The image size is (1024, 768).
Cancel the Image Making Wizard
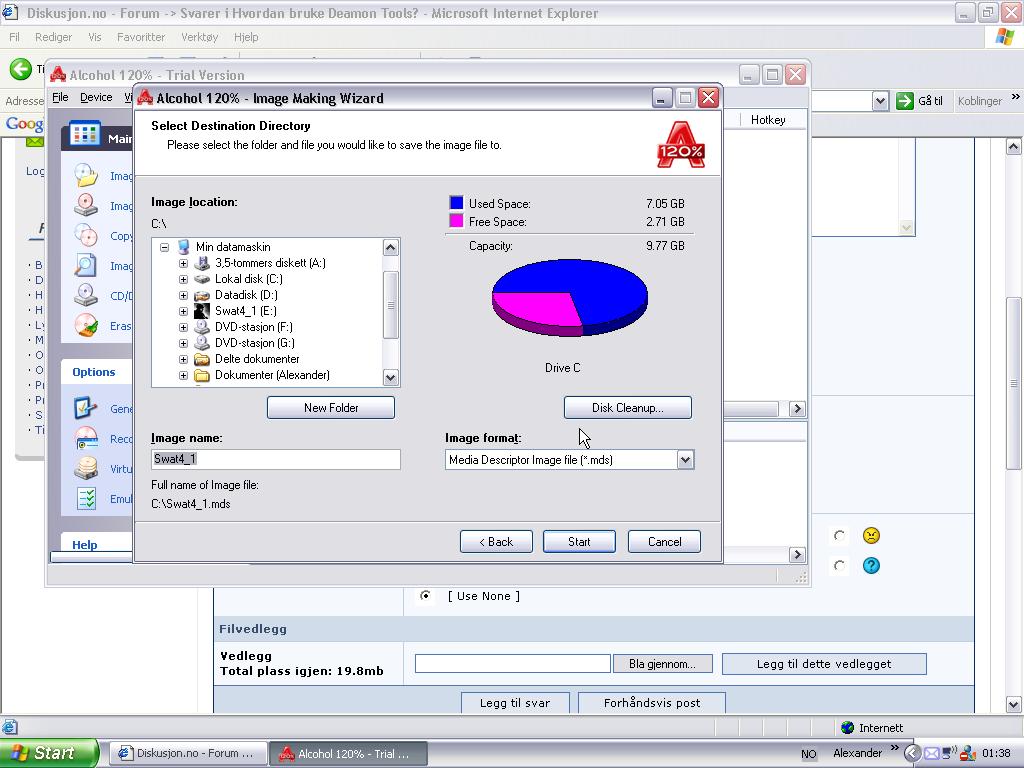click(664, 541)
